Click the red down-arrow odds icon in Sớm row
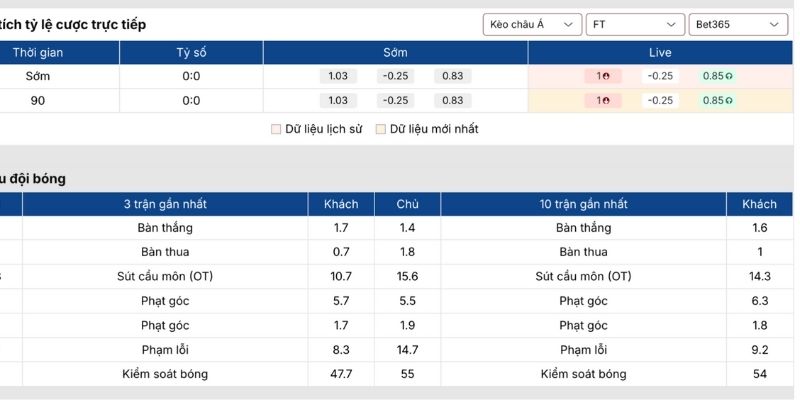This screenshot has width=800, height=400. click(x=607, y=76)
